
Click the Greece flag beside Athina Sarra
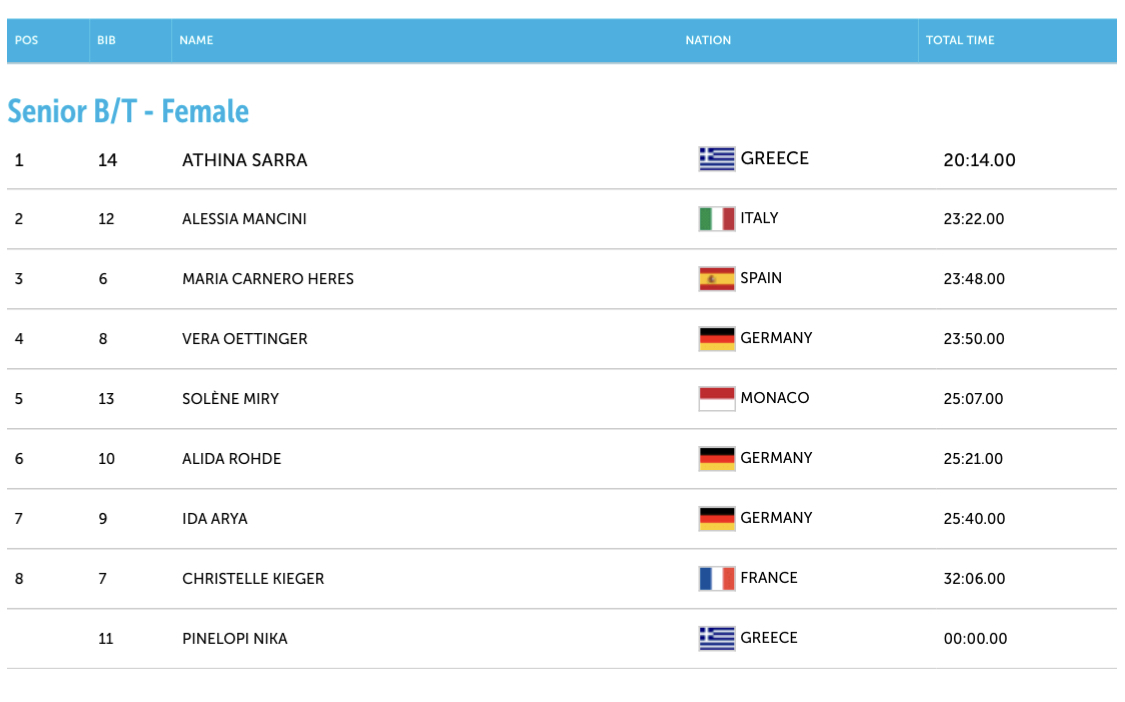[x=716, y=159]
